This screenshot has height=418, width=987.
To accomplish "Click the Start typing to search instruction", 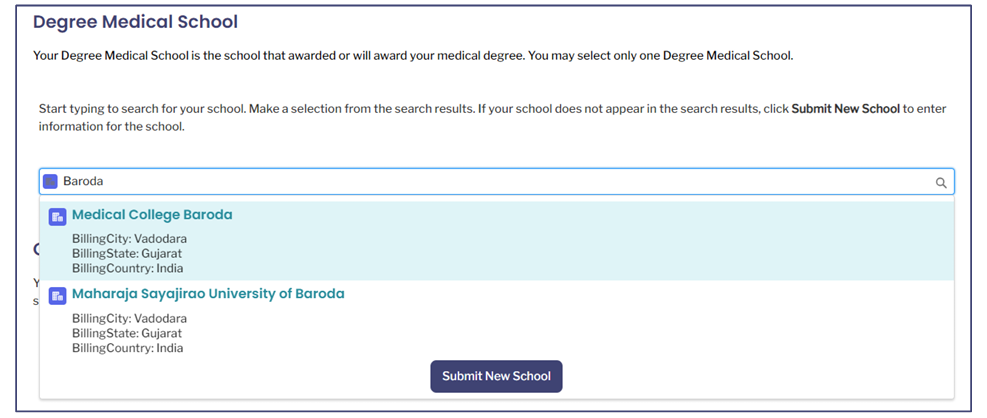I will click(492, 117).
